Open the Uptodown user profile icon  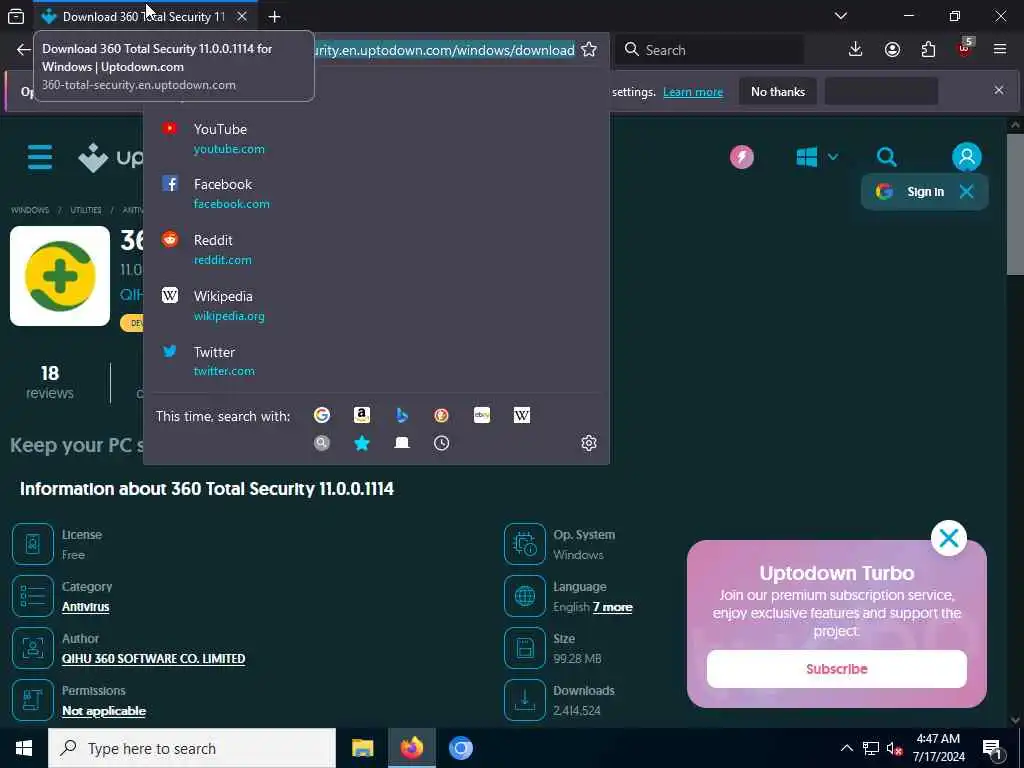click(x=967, y=157)
